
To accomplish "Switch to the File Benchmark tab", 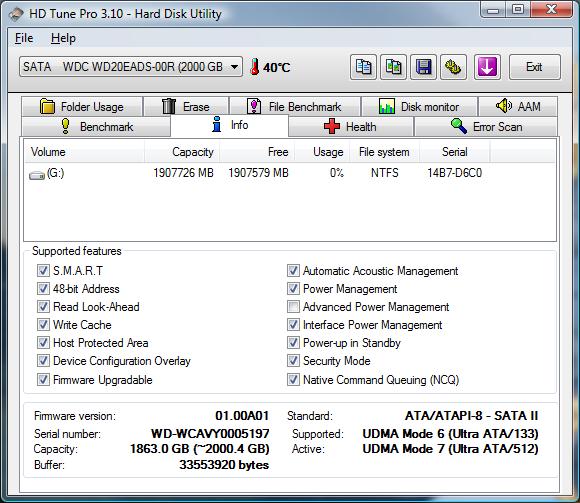I will (295, 107).
